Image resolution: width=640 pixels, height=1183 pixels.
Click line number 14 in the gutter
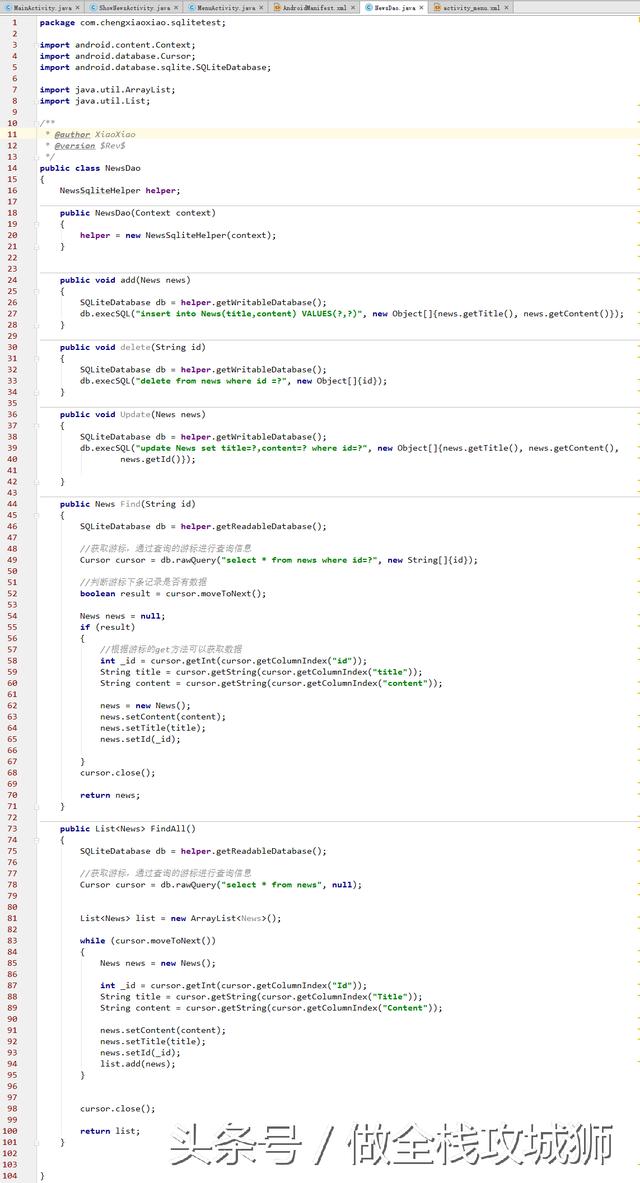point(12,168)
